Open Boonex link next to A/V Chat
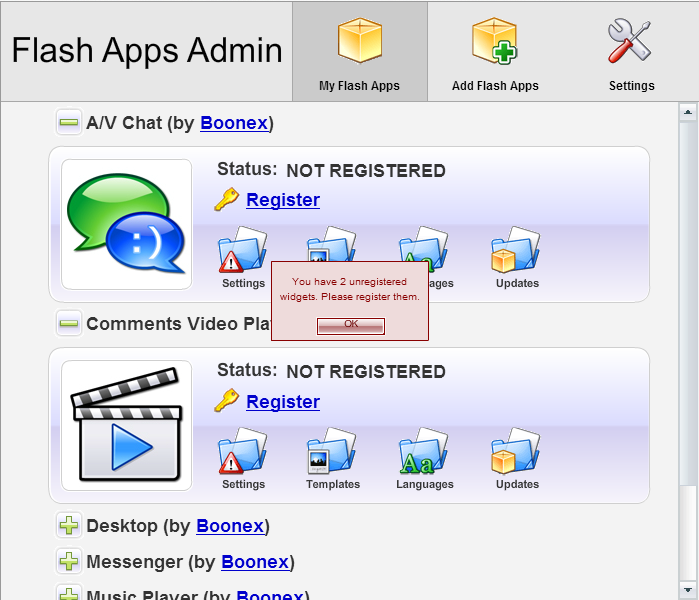This screenshot has height=600, width=699. click(x=234, y=123)
